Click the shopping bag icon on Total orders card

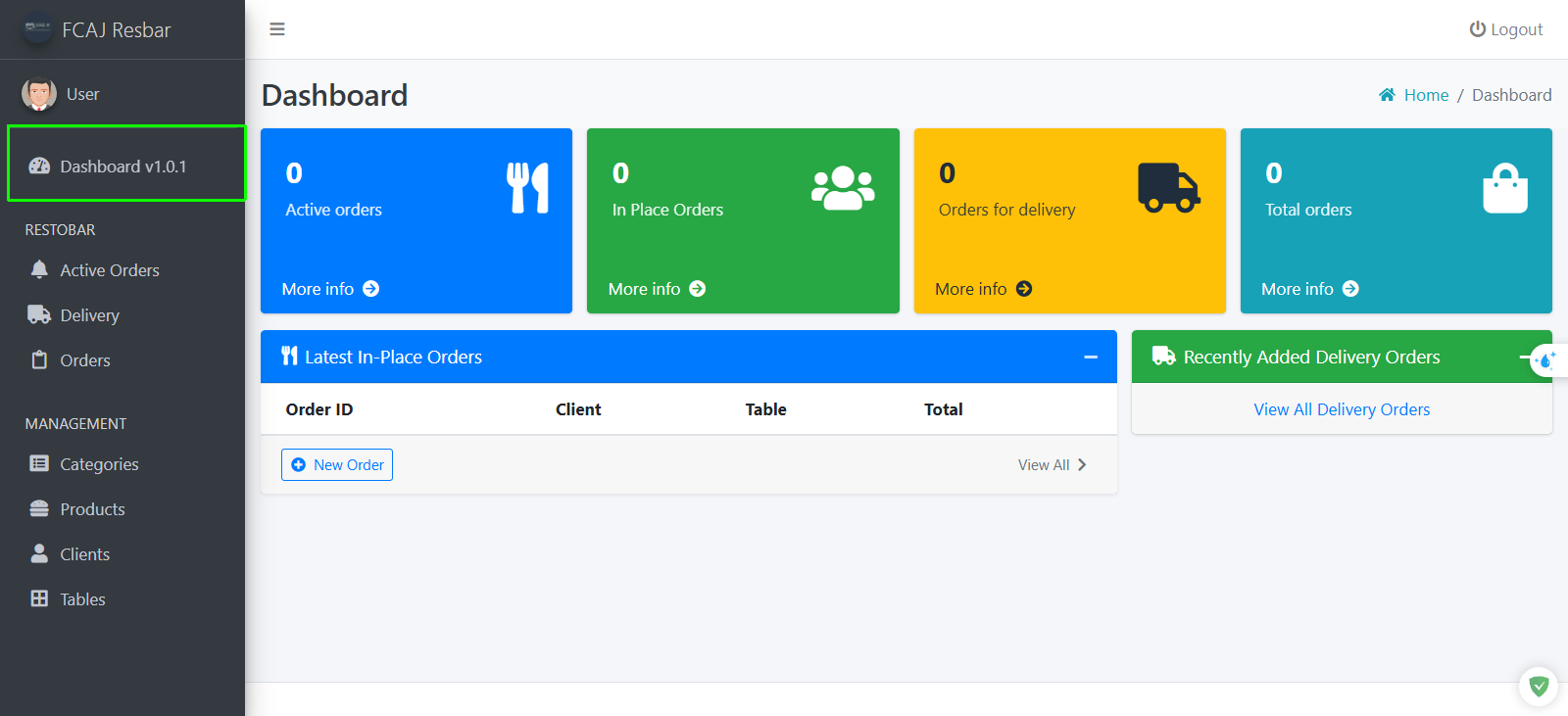coord(1505,188)
